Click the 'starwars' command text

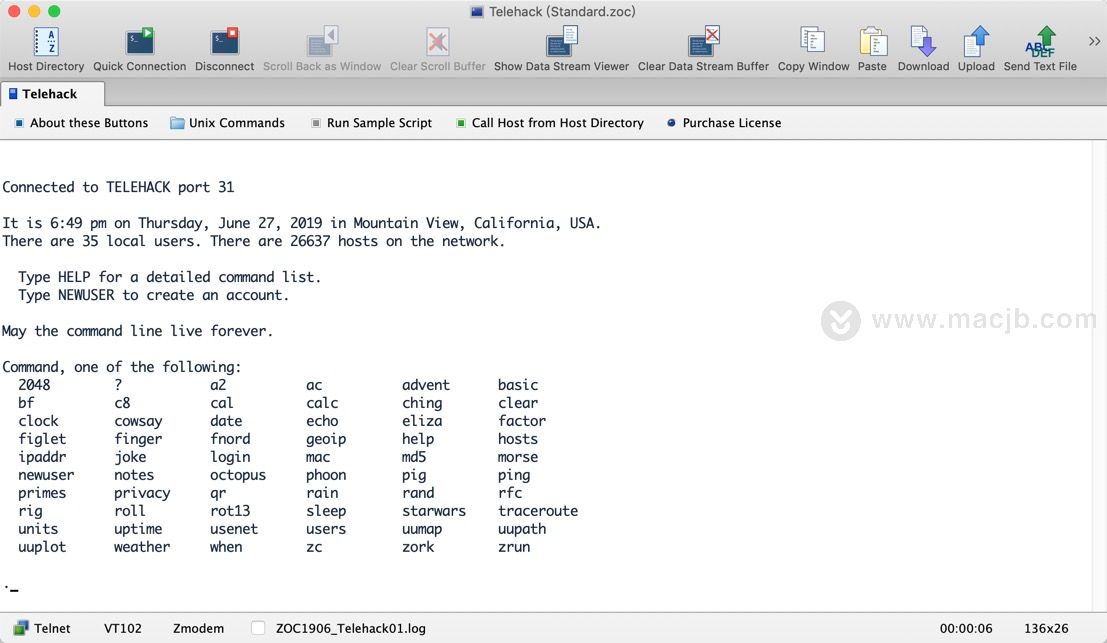[433, 510]
